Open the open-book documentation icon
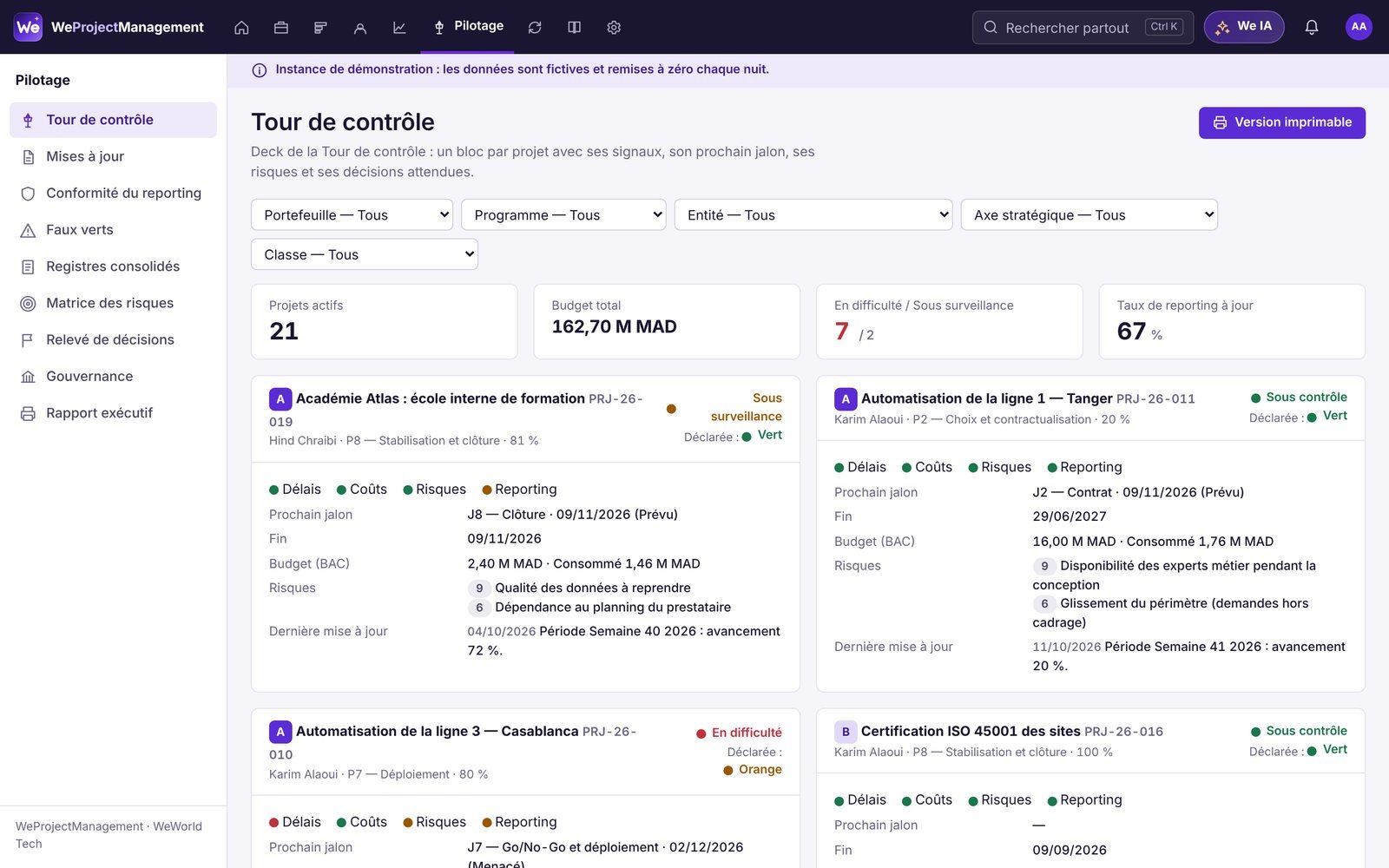This screenshot has width=1389, height=868. [574, 28]
